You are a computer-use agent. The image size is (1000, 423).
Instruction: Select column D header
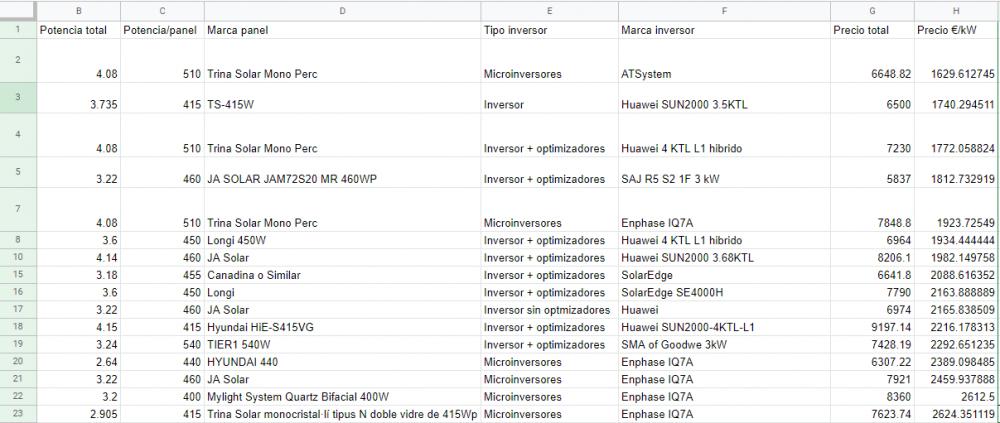[342, 11]
